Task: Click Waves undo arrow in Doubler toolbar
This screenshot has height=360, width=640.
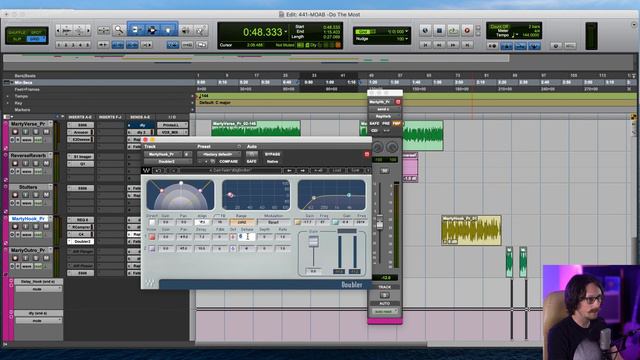Action: tap(158, 171)
